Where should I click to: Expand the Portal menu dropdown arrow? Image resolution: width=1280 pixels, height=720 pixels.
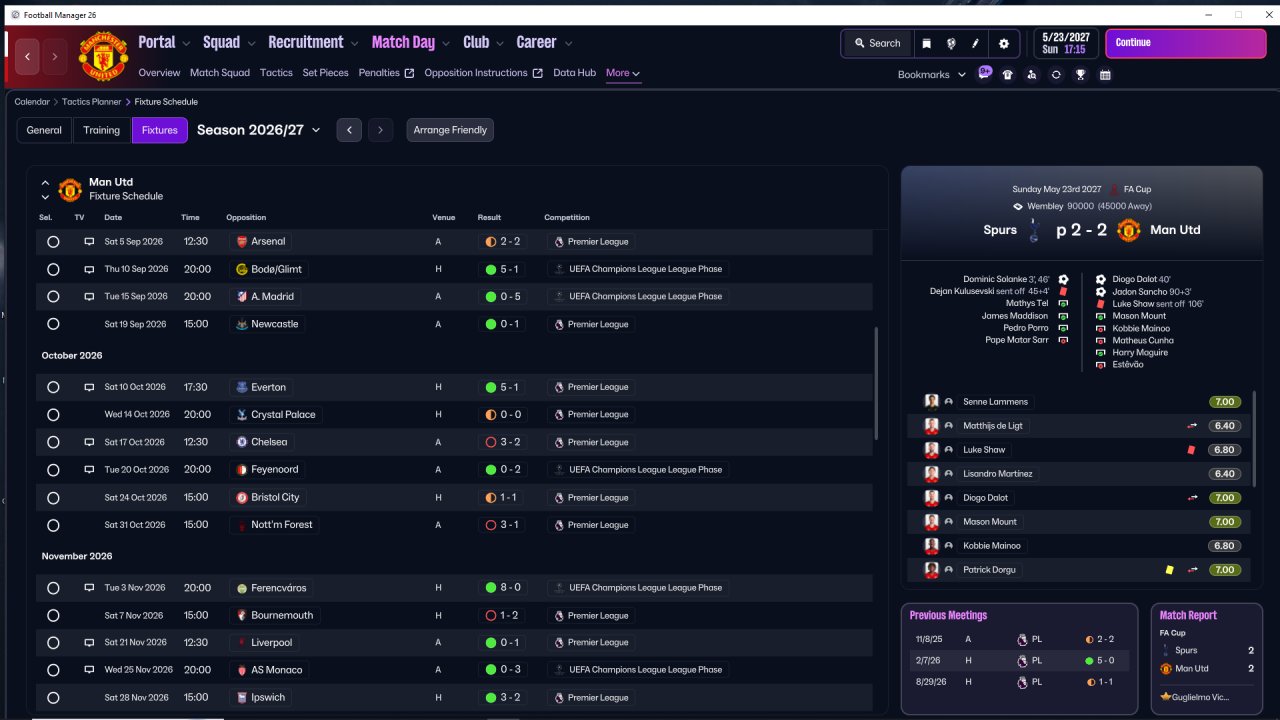point(187,43)
